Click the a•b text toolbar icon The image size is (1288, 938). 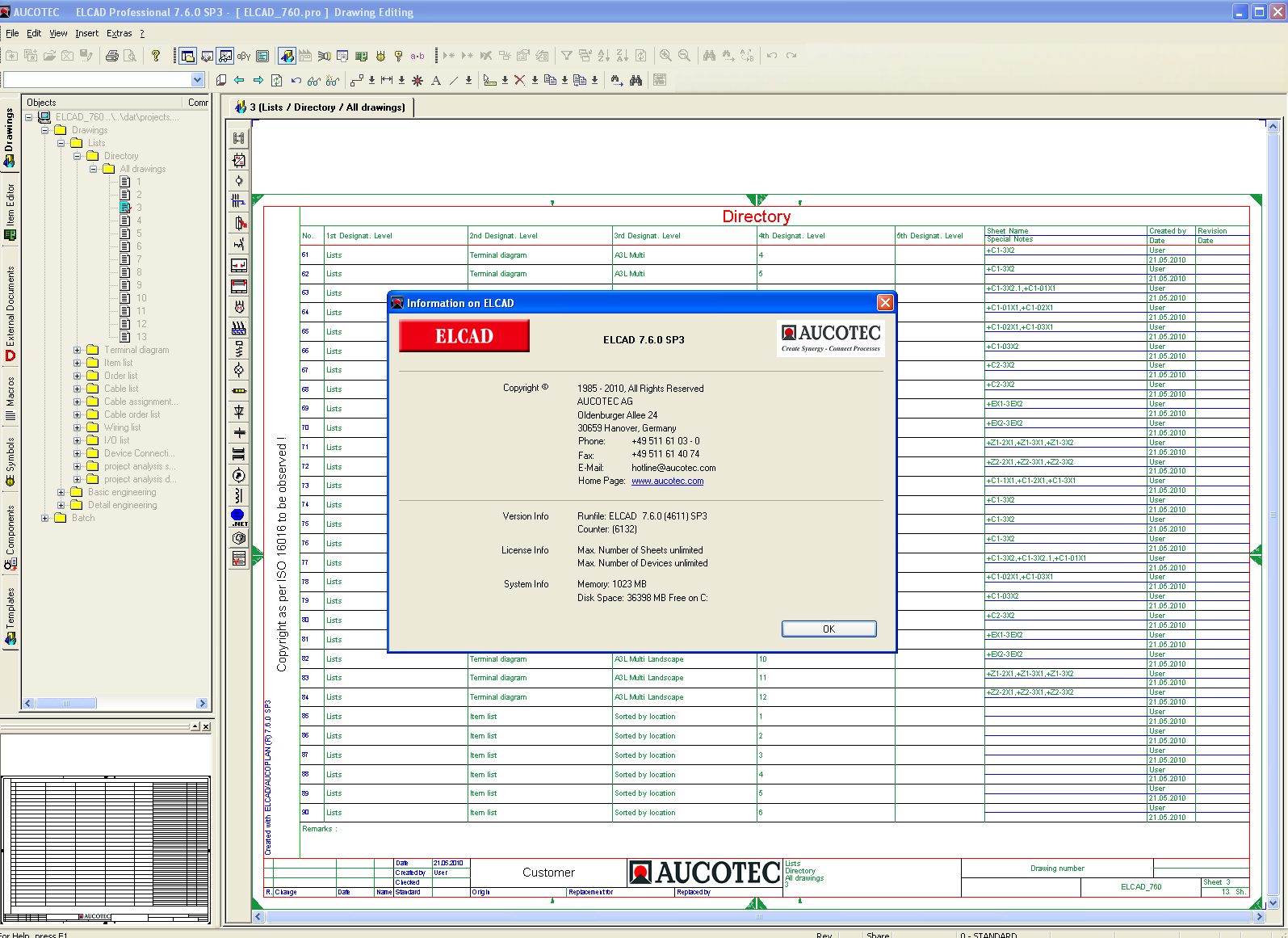pyautogui.click(x=417, y=56)
